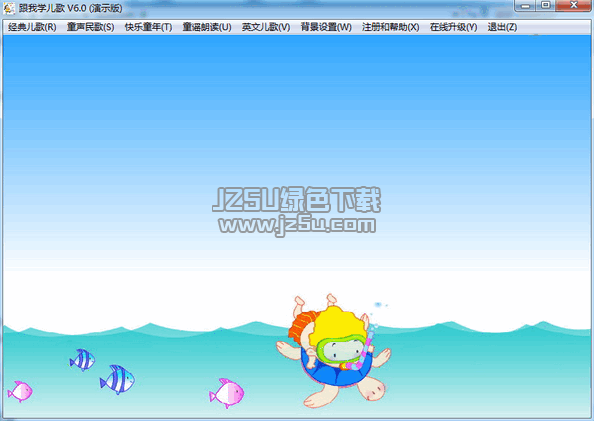Open the 注册和帮助(X) menu
This screenshot has height=421, width=594.
pyautogui.click(x=391, y=27)
